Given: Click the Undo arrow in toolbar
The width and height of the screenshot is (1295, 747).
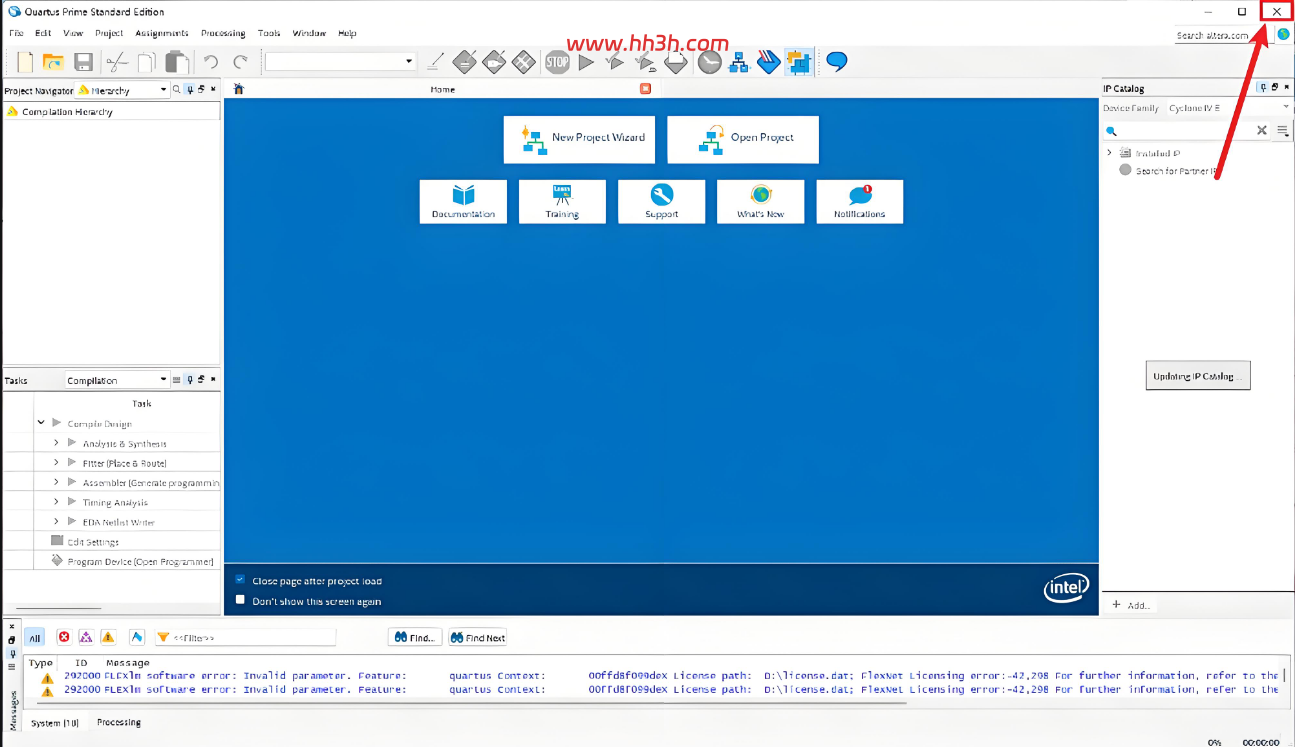Looking at the screenshot, I should tap(210, 62).
